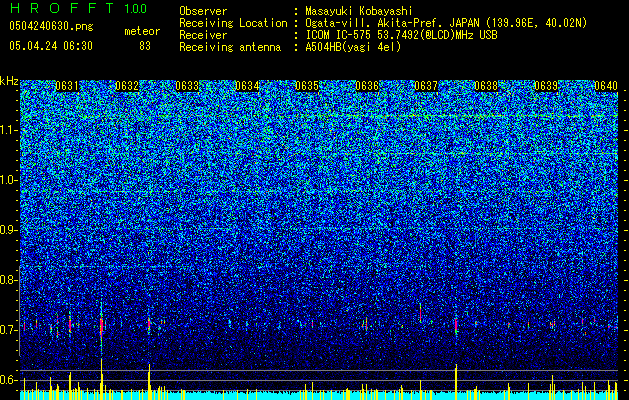629x400 pixels.
Task: Click the A504HB(yagi 4el) antenna text
Action: [x=353, y=47]
